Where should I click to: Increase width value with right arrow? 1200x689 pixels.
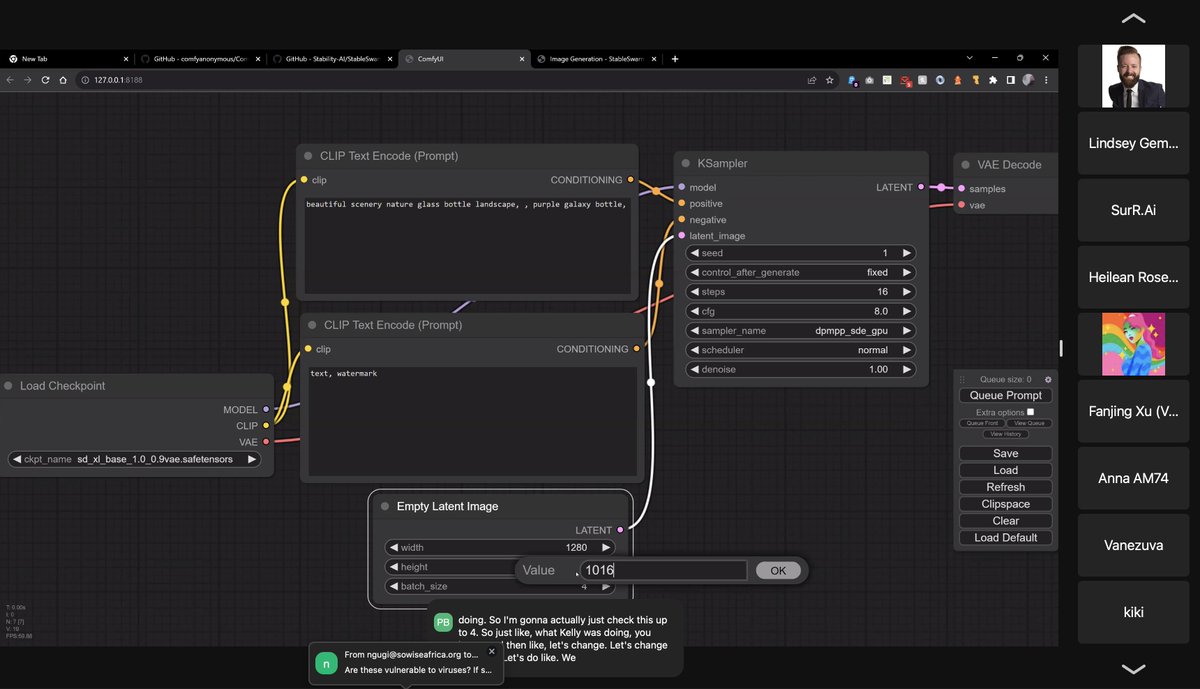[x=606, y=548]
